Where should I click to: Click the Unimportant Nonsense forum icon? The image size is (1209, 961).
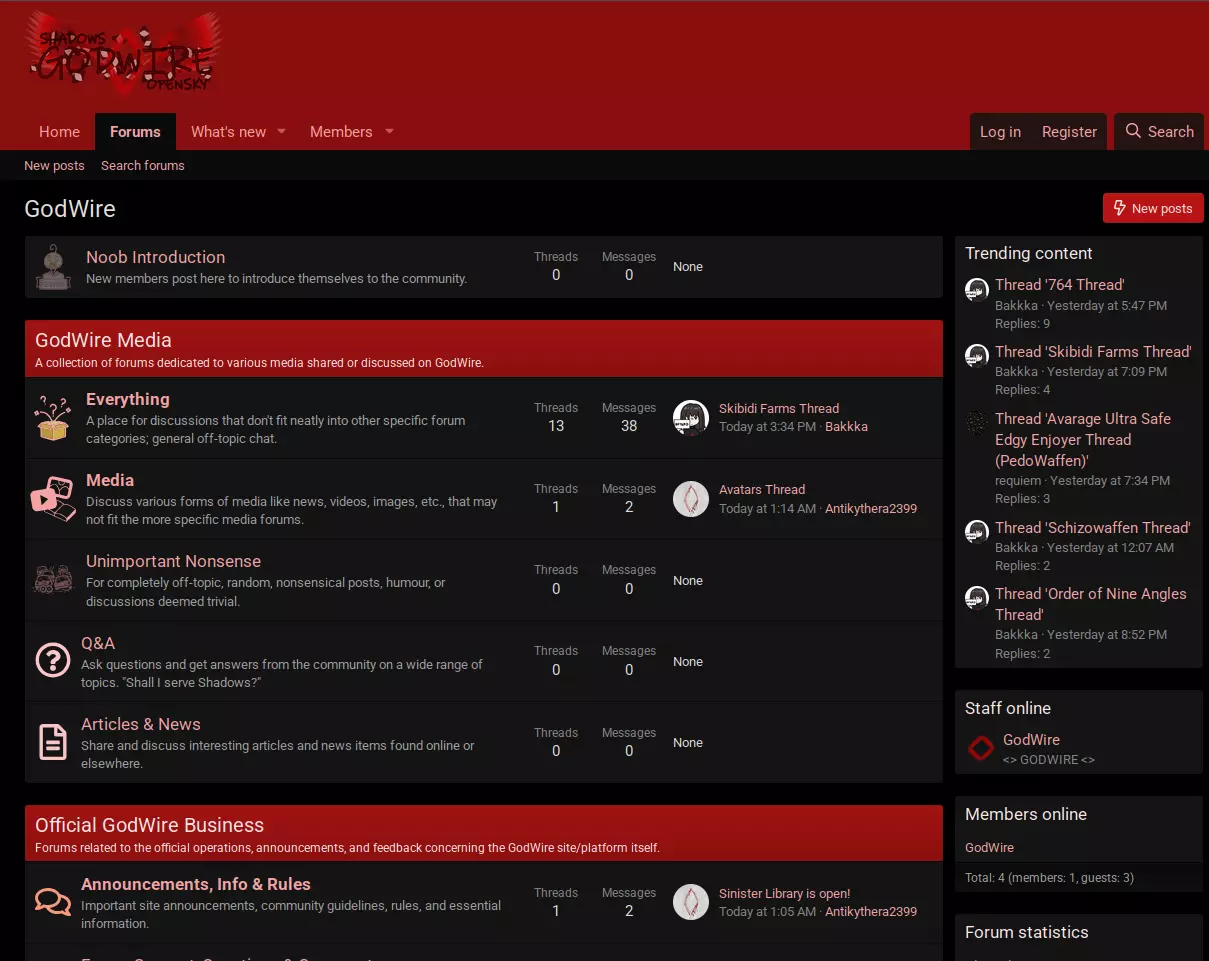53,580
